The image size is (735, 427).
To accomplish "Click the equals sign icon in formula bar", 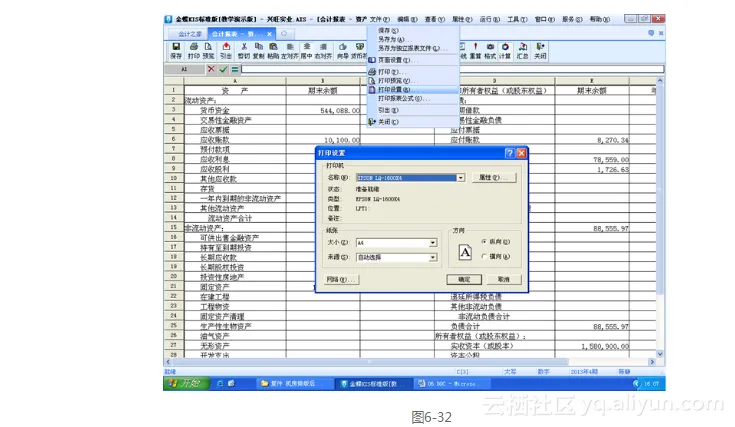I will [x=234, y=69].
